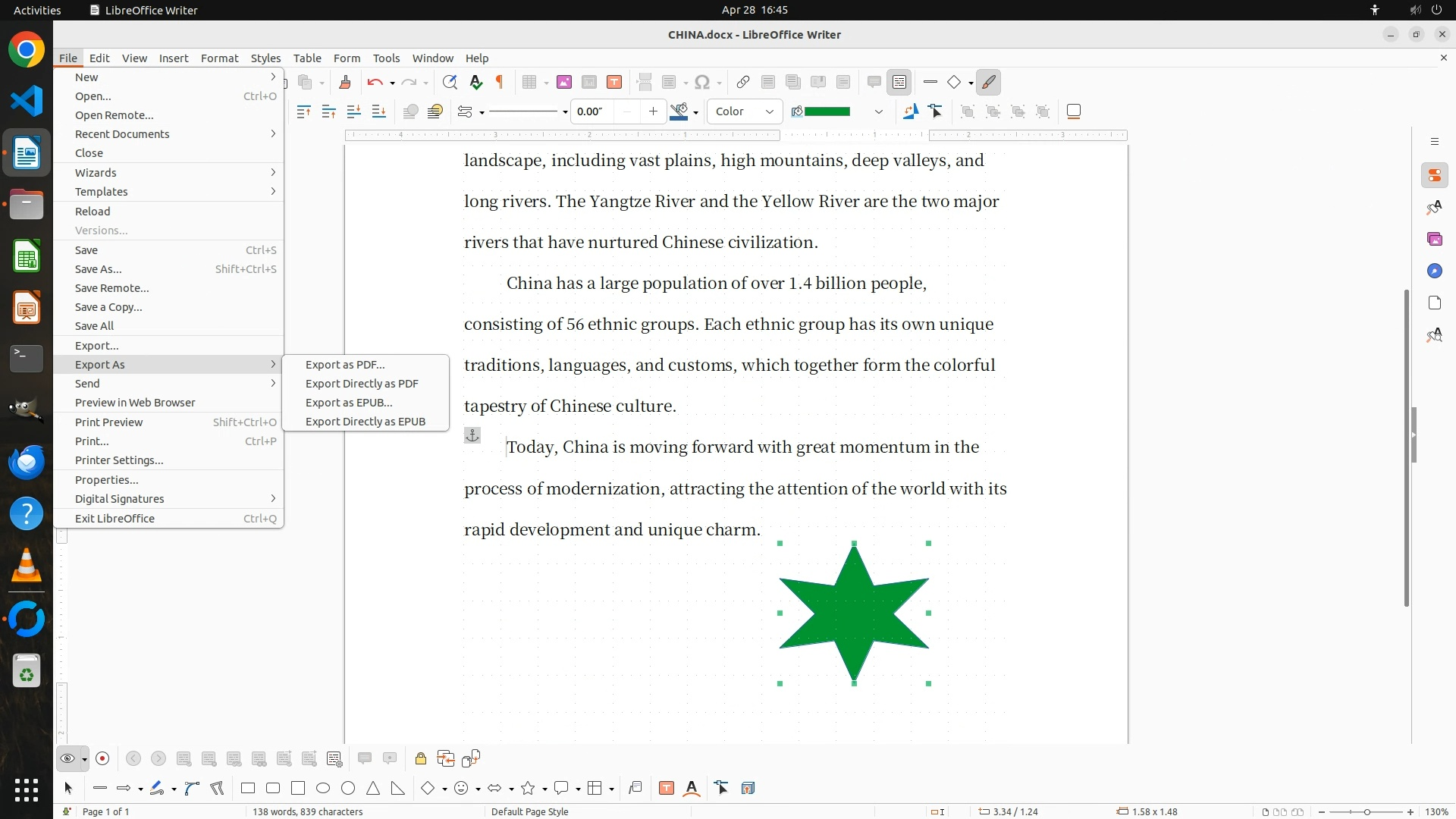This screenshot has width=1456, height=819.
Task: Select the Ellipse shape tool
Action: [x=323, y=789]
